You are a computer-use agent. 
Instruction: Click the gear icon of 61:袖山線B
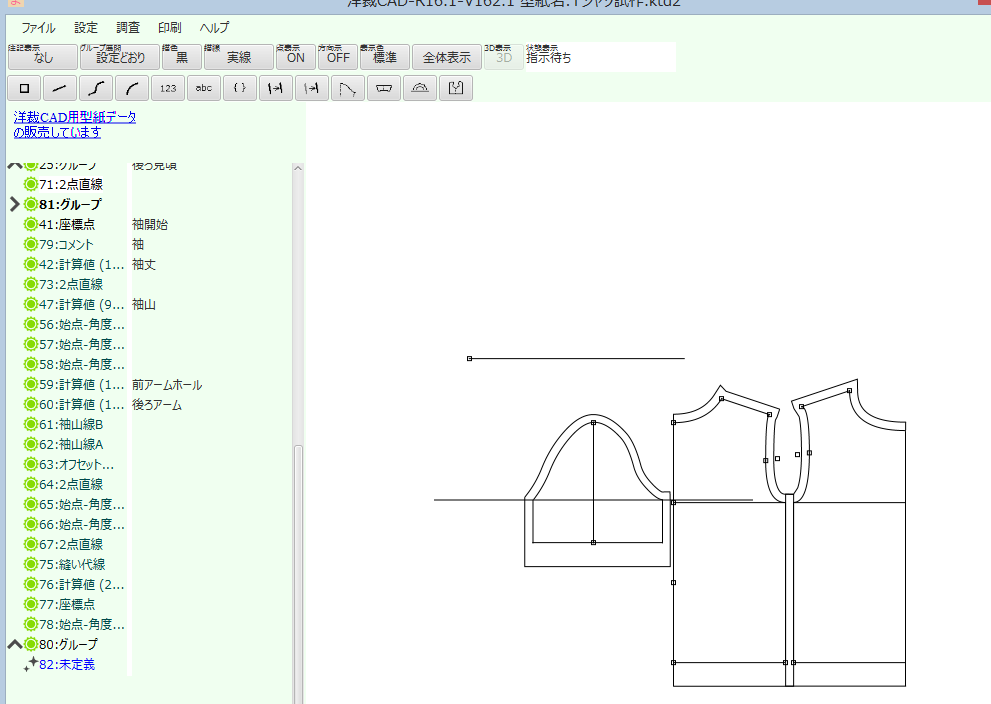tap(30, 424)
